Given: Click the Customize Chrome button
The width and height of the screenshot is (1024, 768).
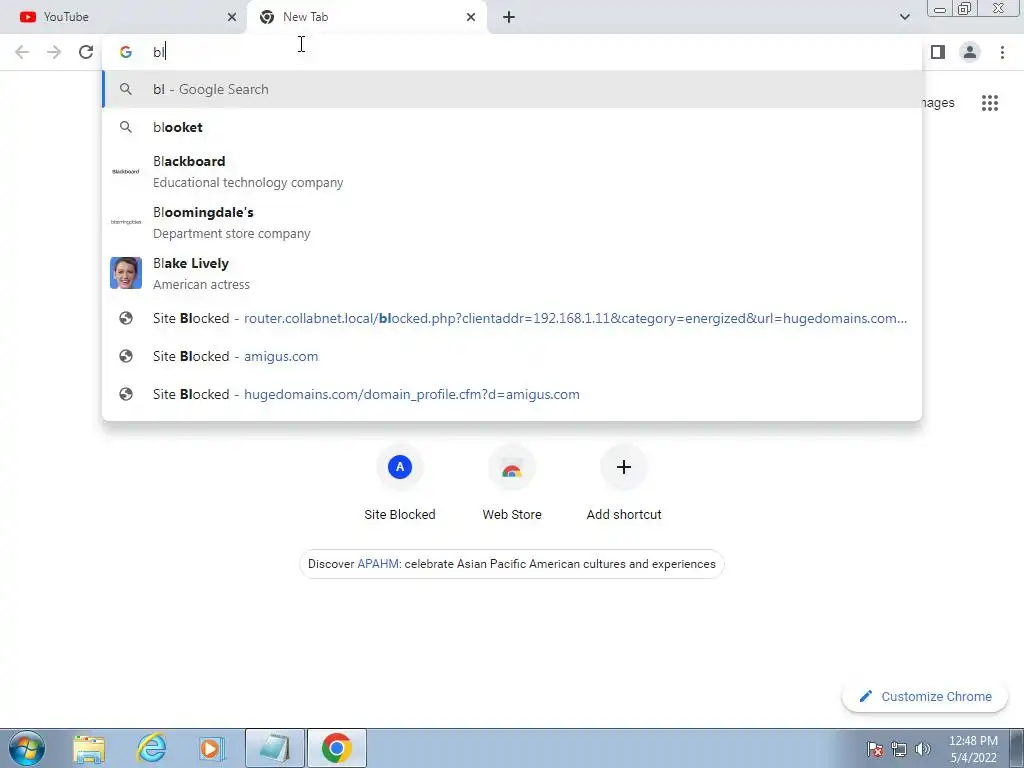Looking at the screenshot, I should tap(925, 697).
